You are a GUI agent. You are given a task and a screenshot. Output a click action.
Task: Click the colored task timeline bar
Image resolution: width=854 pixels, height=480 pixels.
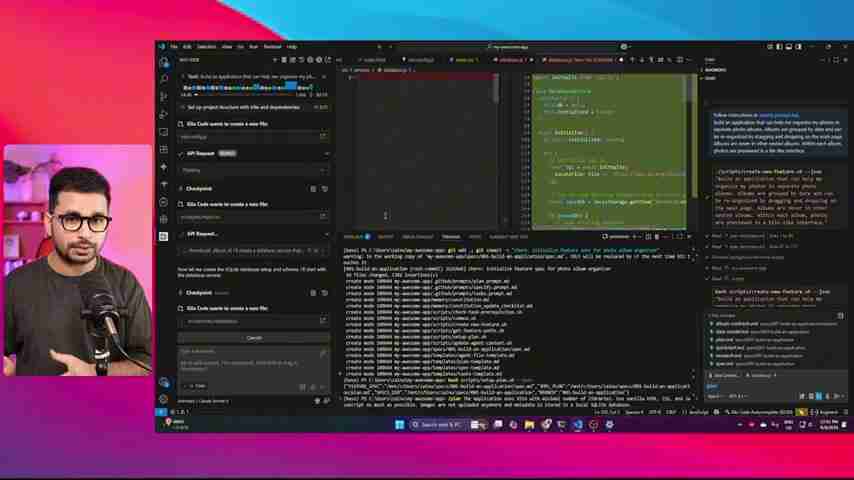[x=248, y=87]
